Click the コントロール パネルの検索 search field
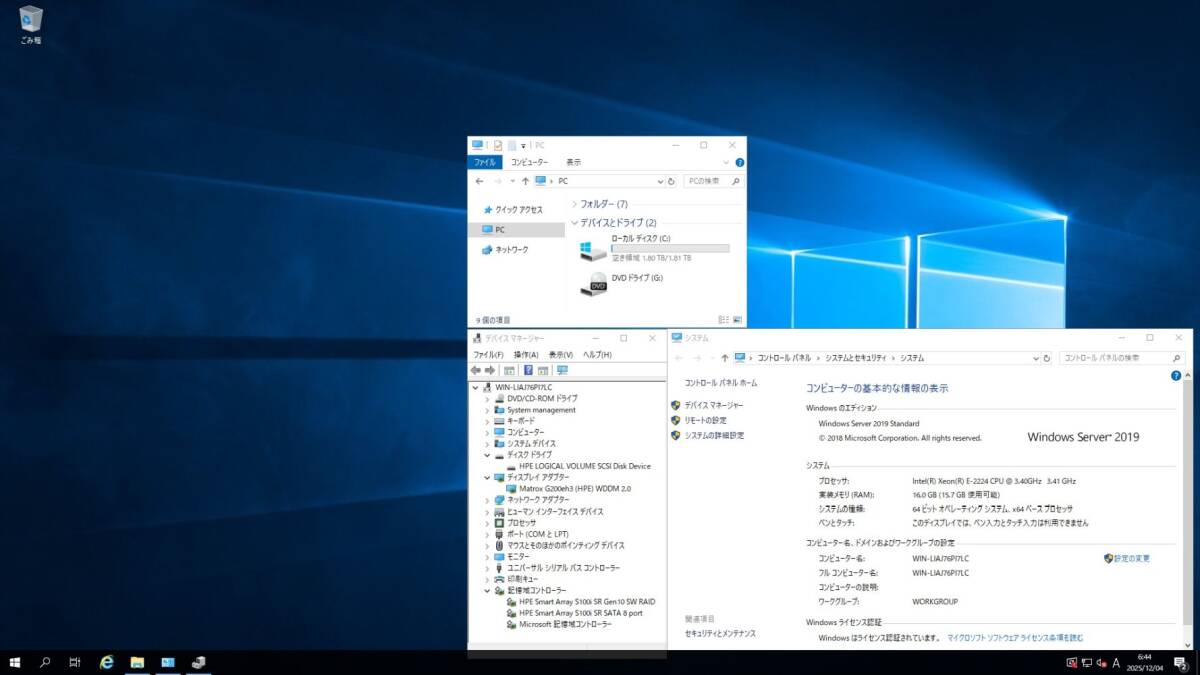 [1120, 357]
